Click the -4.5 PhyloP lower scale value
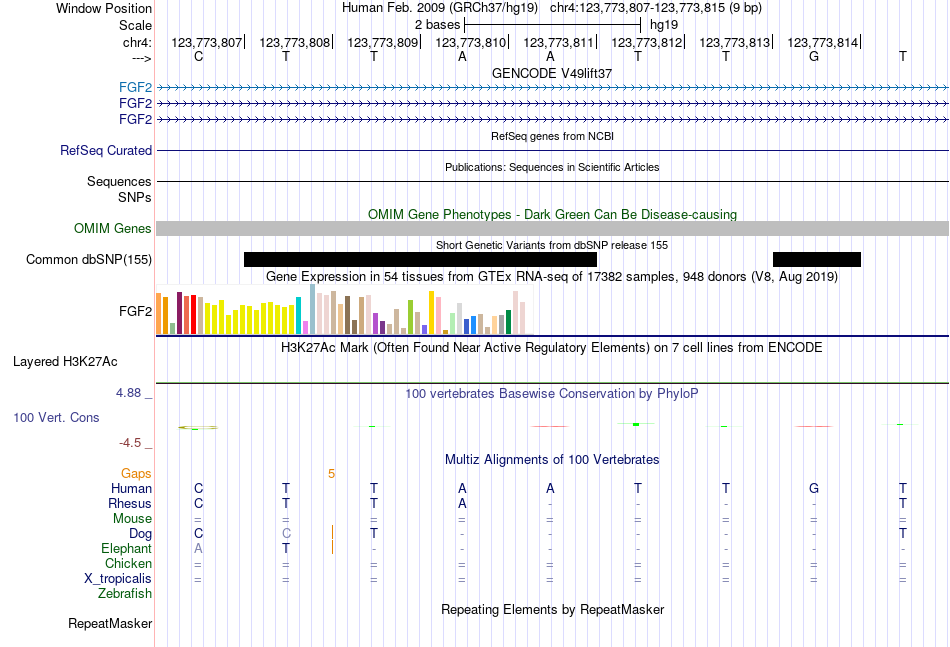The height and width of the screenshot is (647, 950). coord(130,443)
